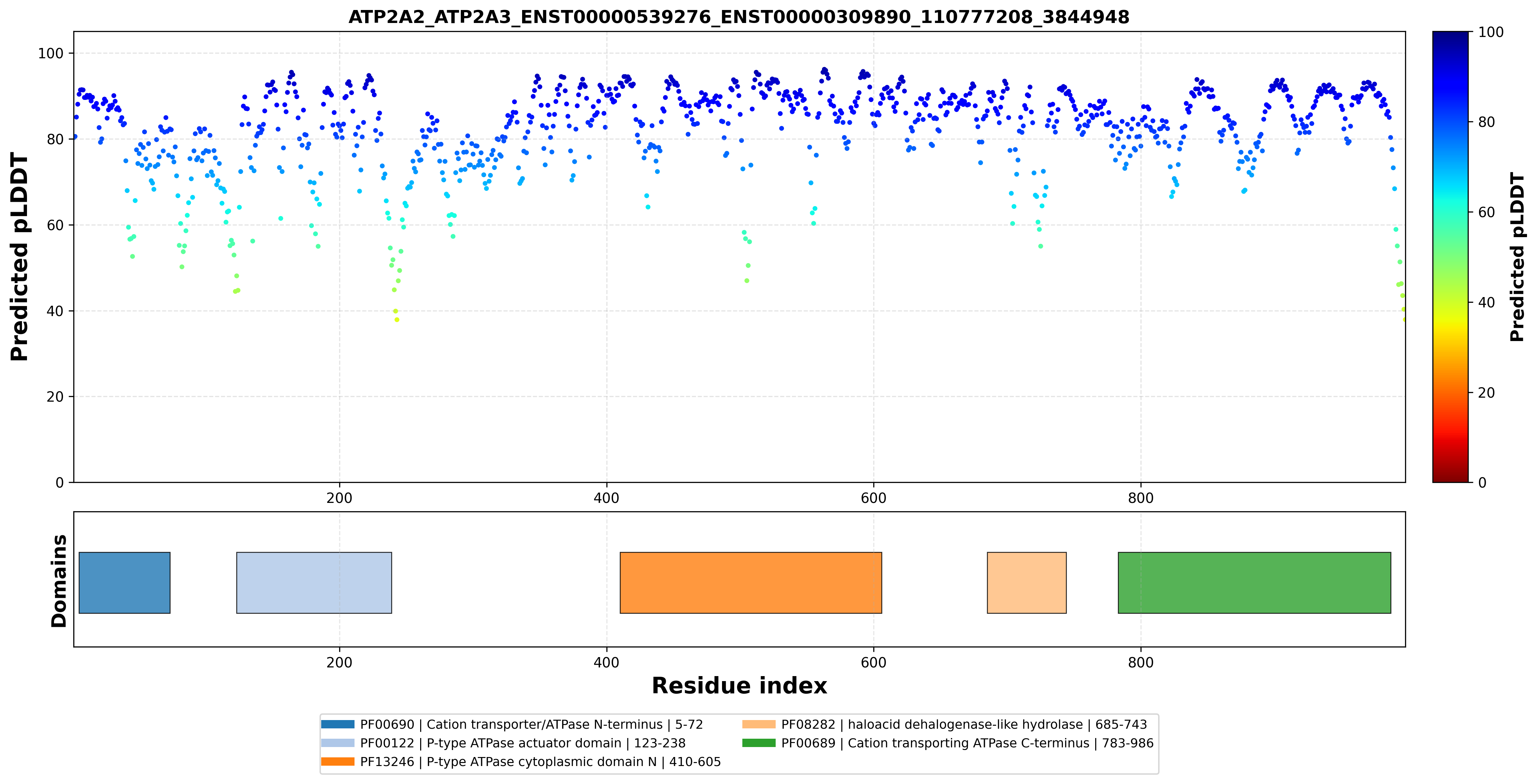Click the PF08282 legend color swatch
Image resolution: width=1537 pixels, height=784 pixels.
[x=759, y=724]
